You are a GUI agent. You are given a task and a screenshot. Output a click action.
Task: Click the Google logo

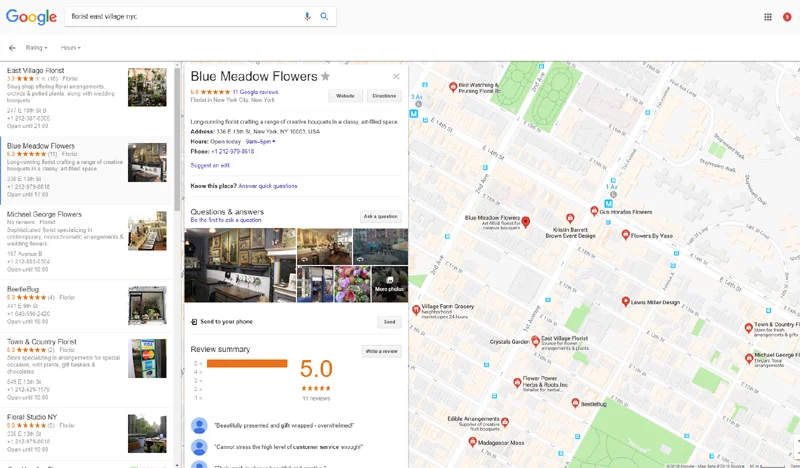tap(31, 16)
